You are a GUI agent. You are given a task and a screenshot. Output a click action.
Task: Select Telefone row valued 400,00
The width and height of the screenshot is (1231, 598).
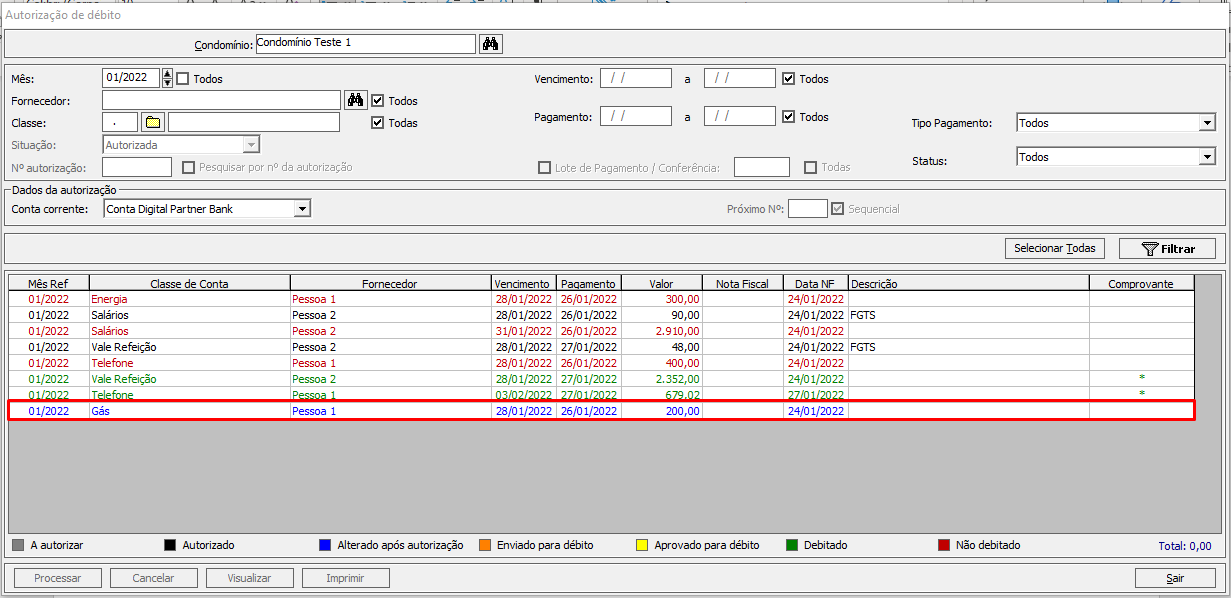tap(601, 363)
